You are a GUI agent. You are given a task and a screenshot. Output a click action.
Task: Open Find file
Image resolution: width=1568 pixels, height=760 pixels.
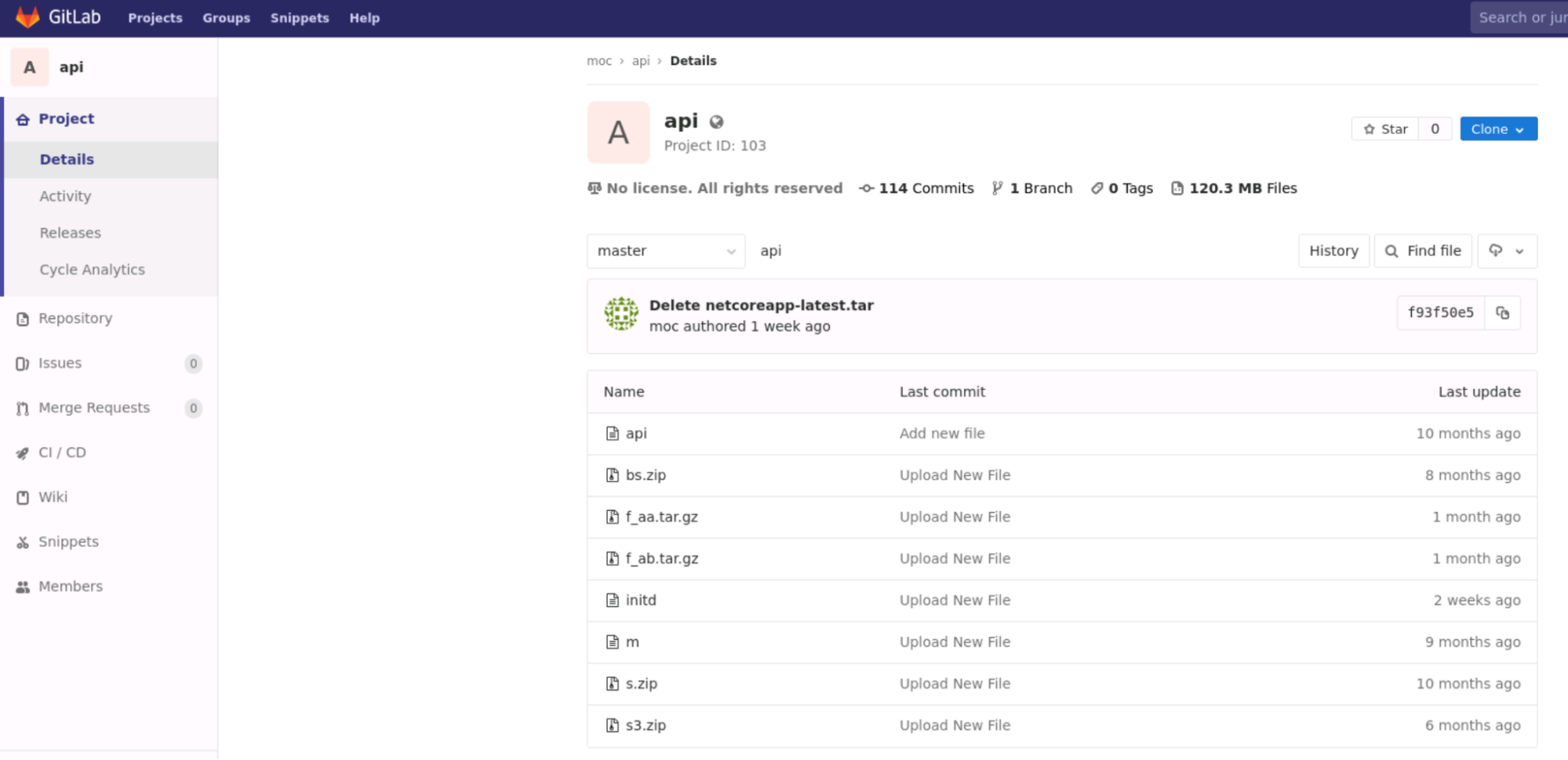[1423, 251]
